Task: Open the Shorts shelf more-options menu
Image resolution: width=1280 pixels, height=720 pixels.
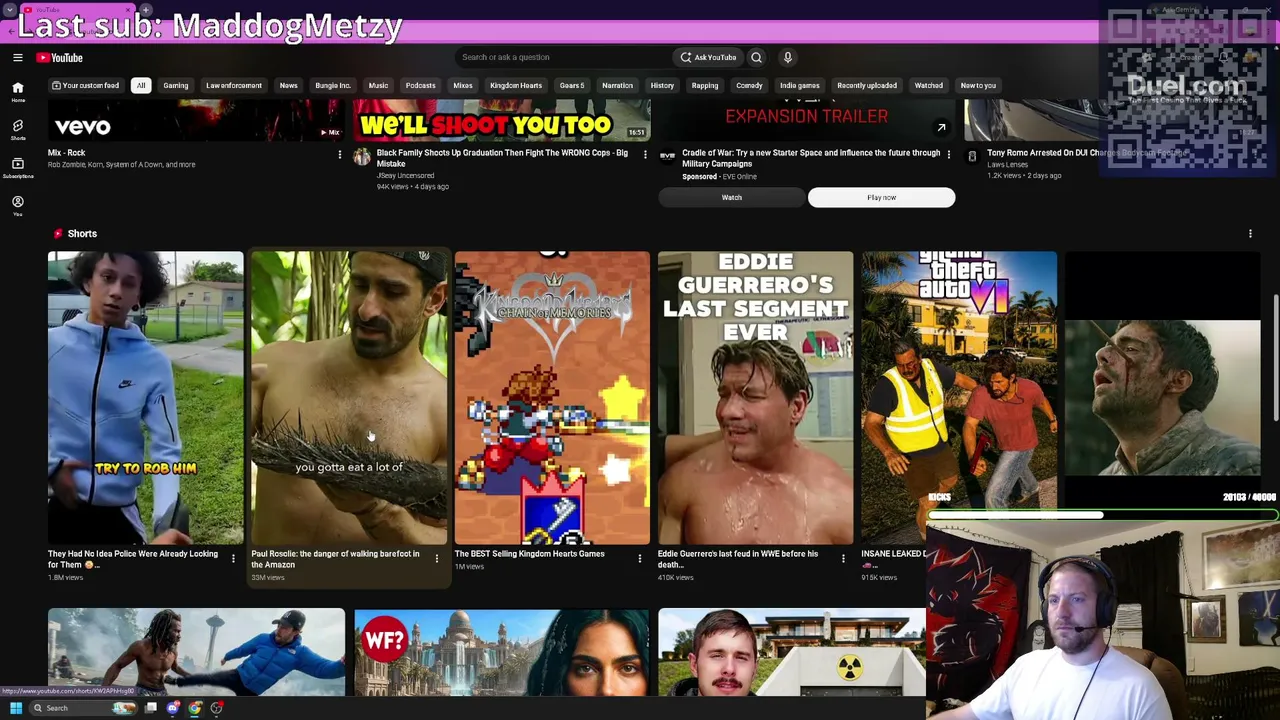Action: pyautogui.click(x=1250, y=234)
